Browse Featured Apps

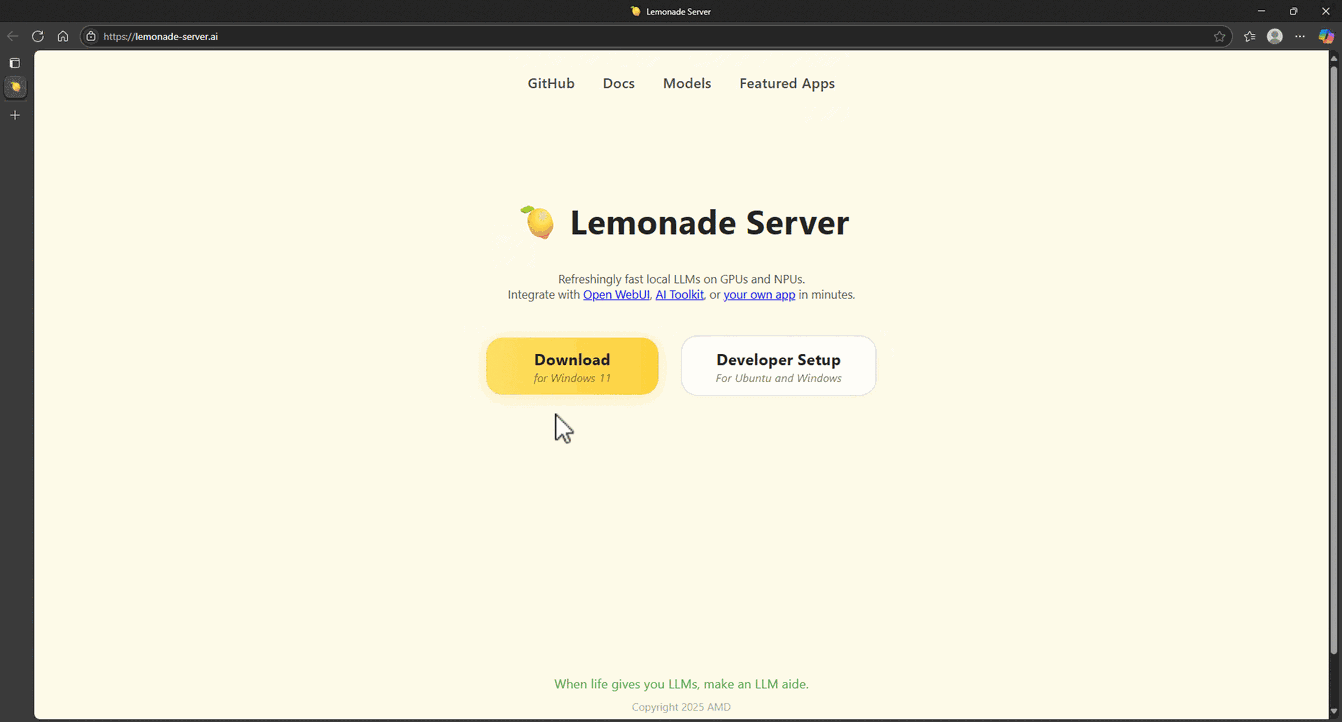coord(786,83)
